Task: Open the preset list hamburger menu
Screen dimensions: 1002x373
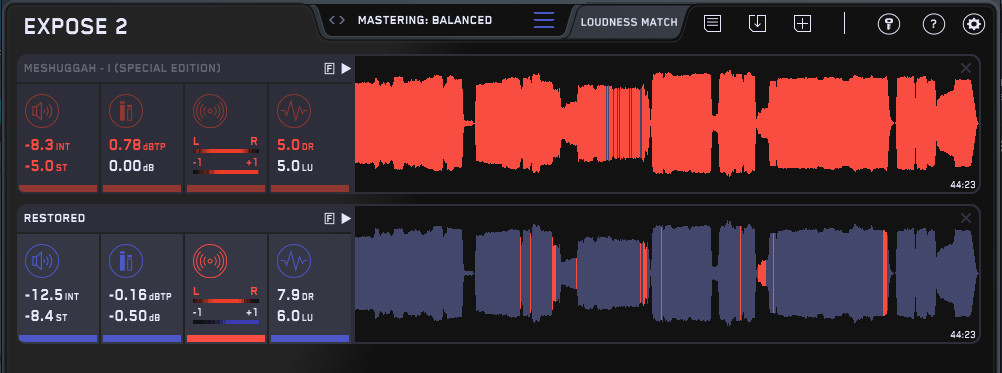Action: (544, 20)
